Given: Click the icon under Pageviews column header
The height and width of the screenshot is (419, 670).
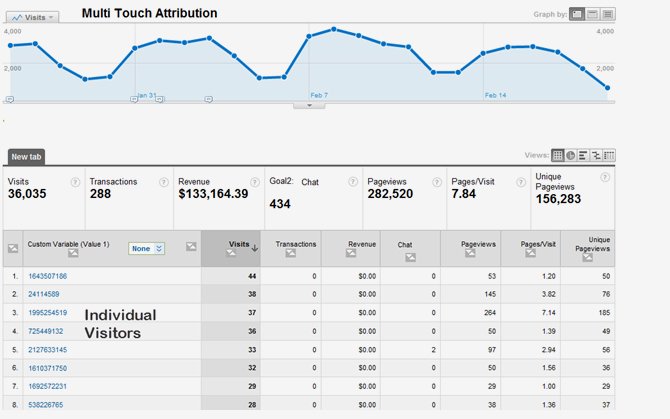Looking at the screenshot, I should tap(470, 253).
